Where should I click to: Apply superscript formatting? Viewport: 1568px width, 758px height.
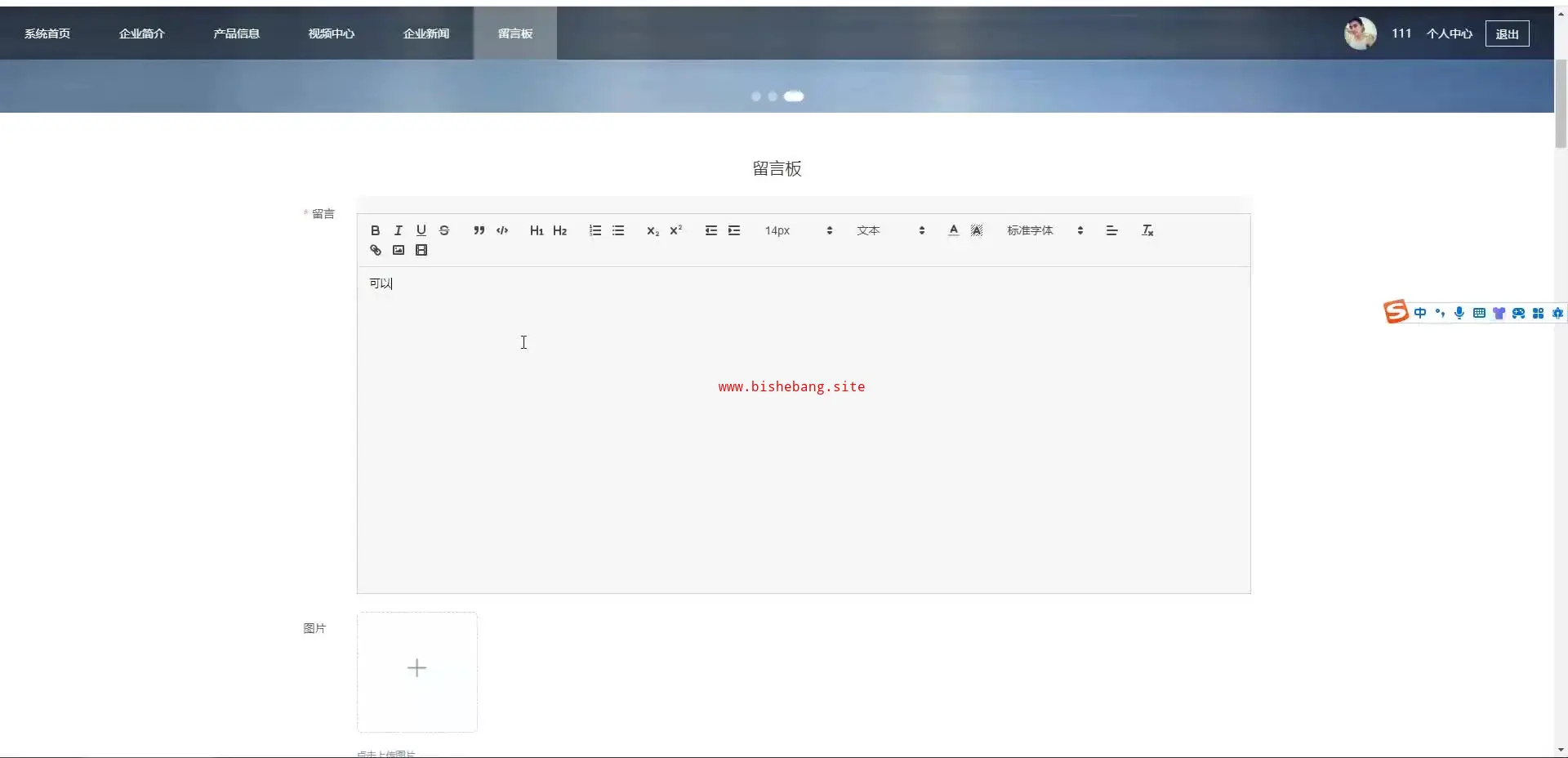[675, 230]
